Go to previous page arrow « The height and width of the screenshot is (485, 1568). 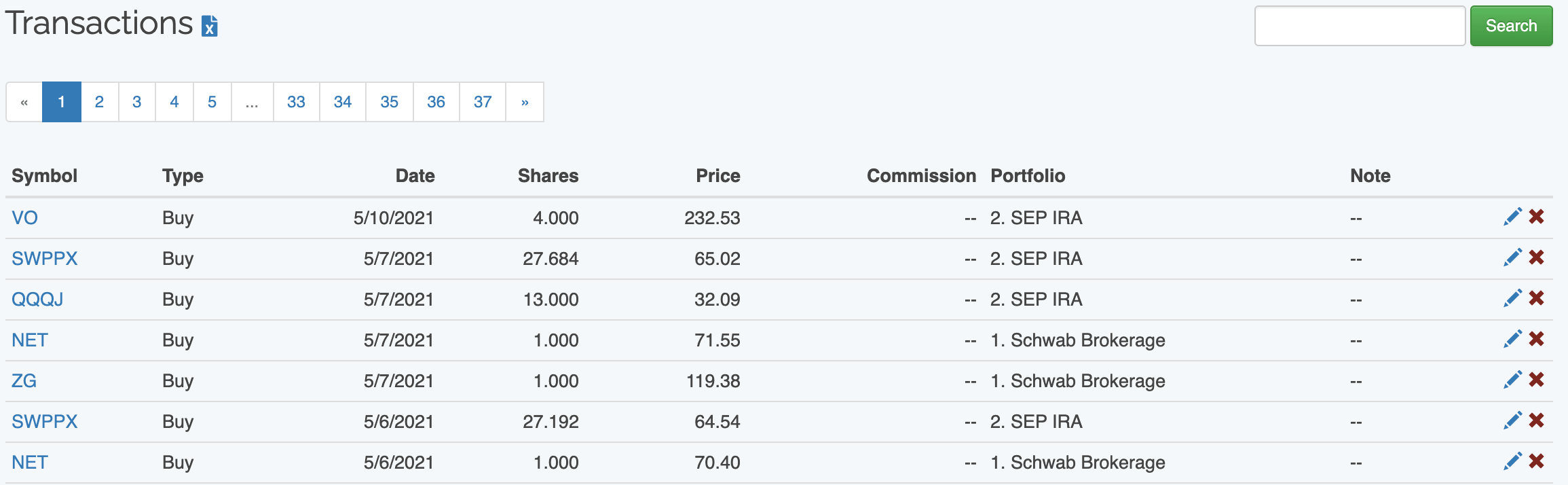24,102
